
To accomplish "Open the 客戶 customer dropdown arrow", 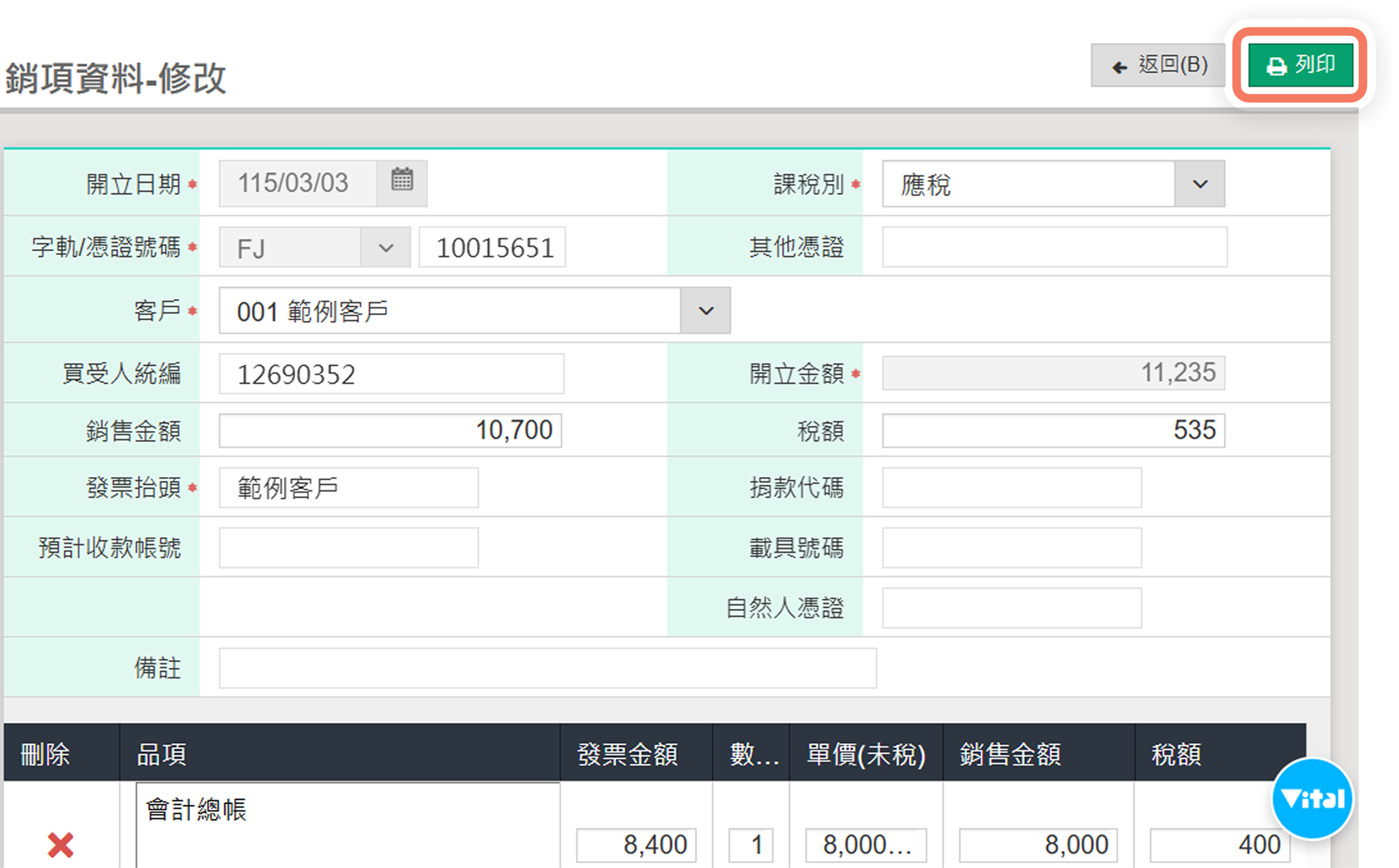I will coord(706,311).
